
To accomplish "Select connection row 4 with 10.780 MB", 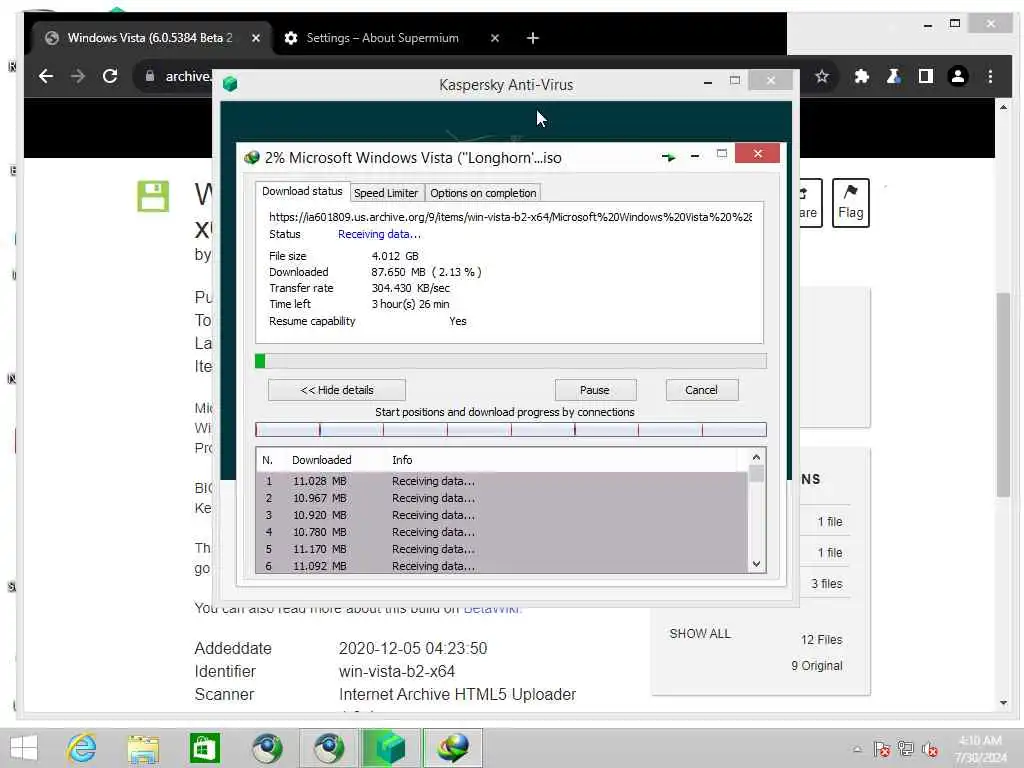I will tap(501, 532).
